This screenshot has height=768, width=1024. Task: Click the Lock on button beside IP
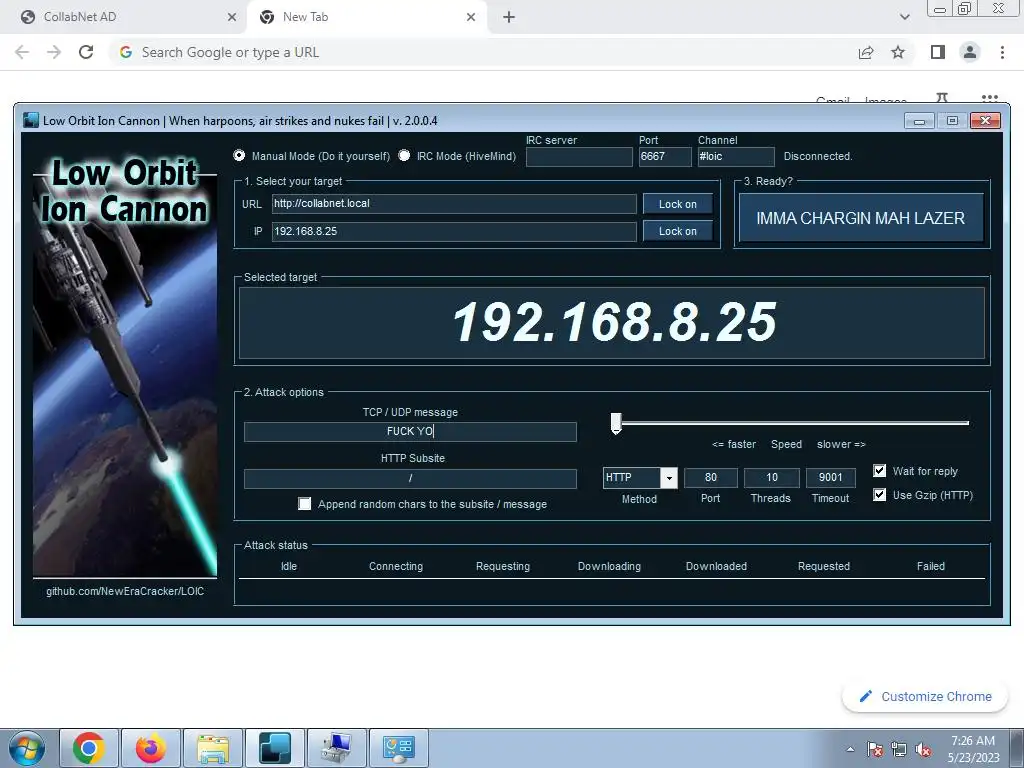coord(677,231)
